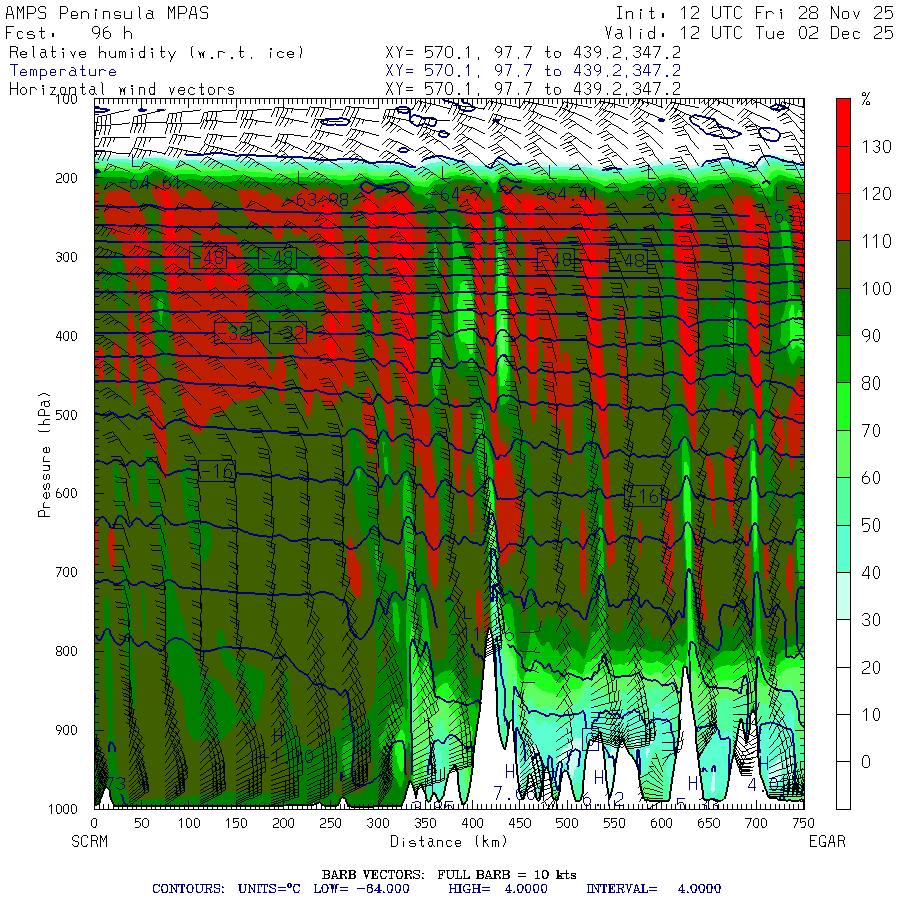
Task: Click the 0 tick on the distance axis
Action: [x=95, y=823]
